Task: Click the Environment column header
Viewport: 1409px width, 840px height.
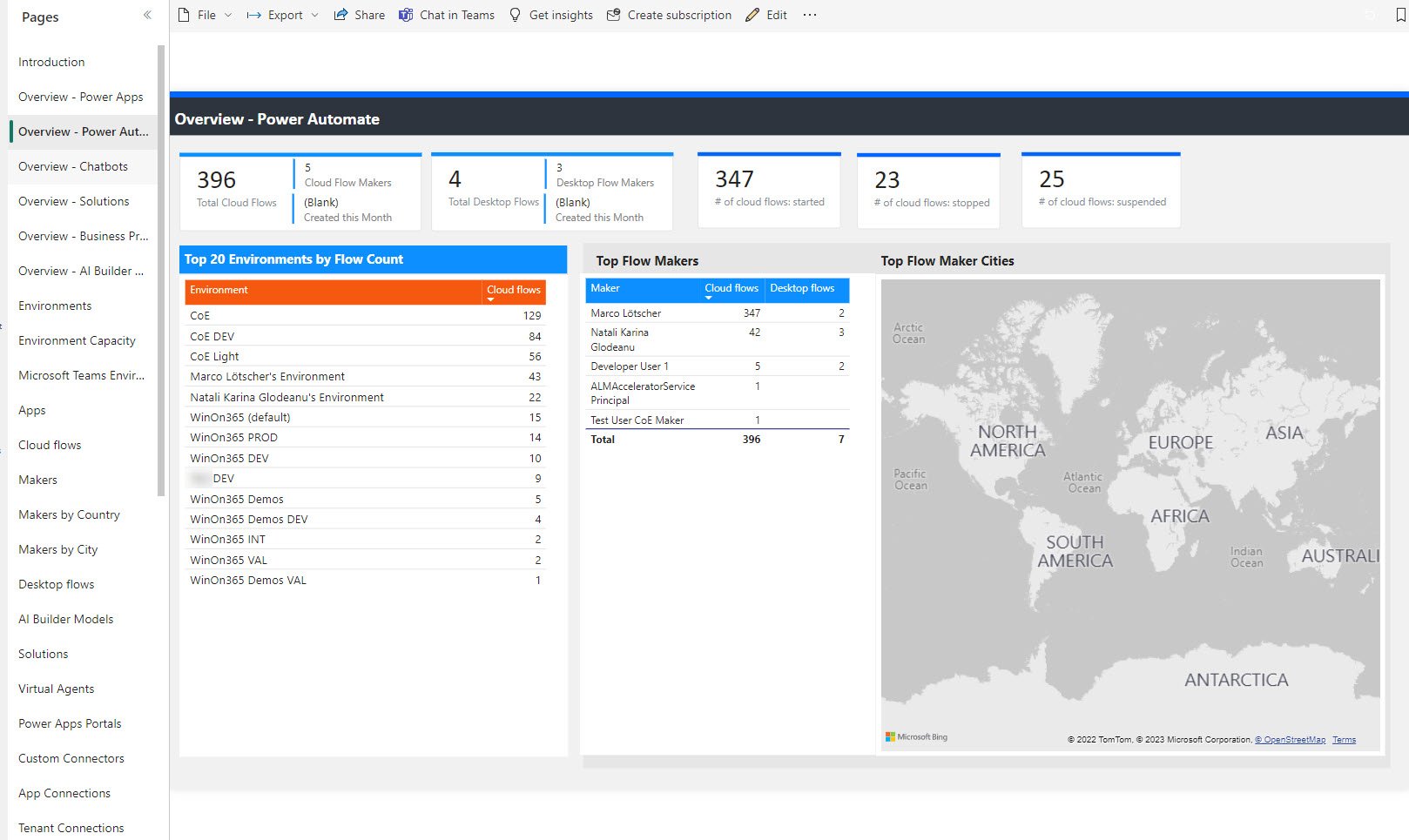Action: (334, 292)
